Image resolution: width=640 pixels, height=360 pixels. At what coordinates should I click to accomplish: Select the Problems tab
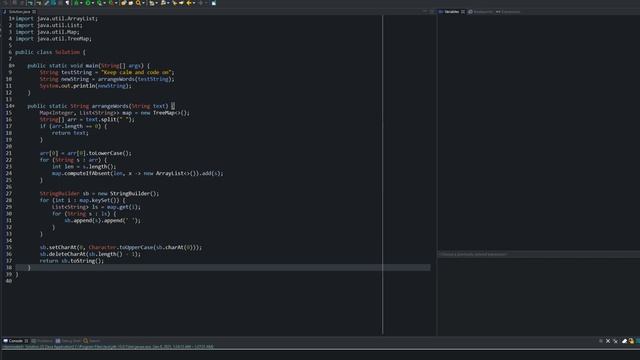(x=42, y=341)
